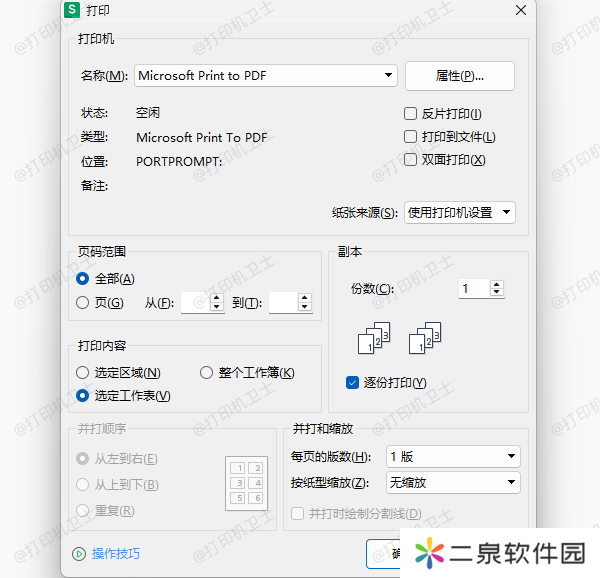Click the copies (份数) number field

pyautogui.click(x=474, y=288)
